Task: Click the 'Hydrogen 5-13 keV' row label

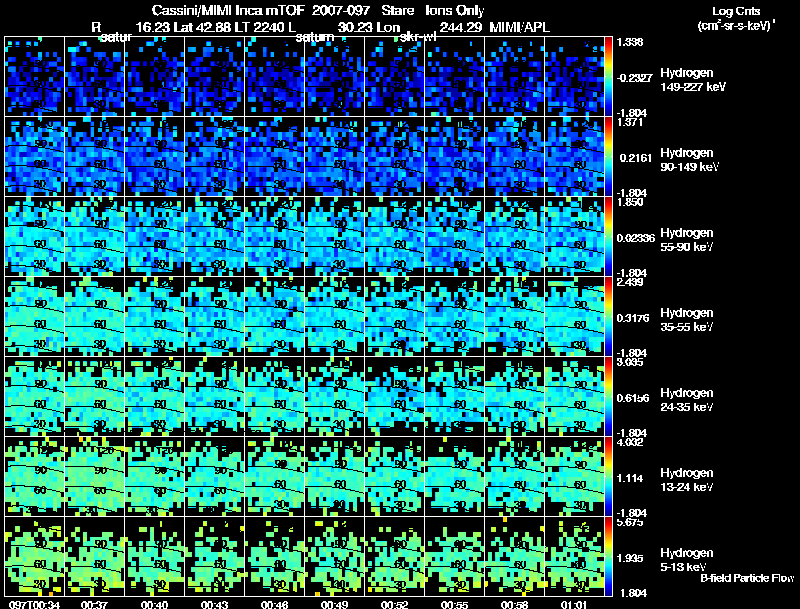Action: [687, 560]
